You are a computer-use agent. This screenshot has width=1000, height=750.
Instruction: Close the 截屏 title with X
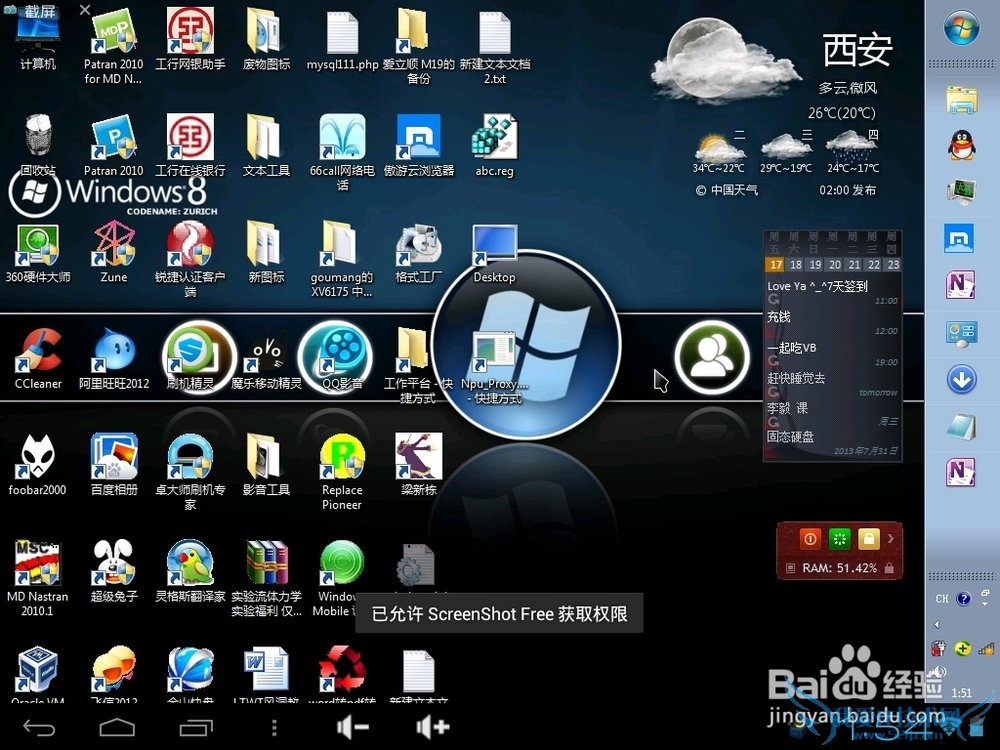[x=85, y=10]
